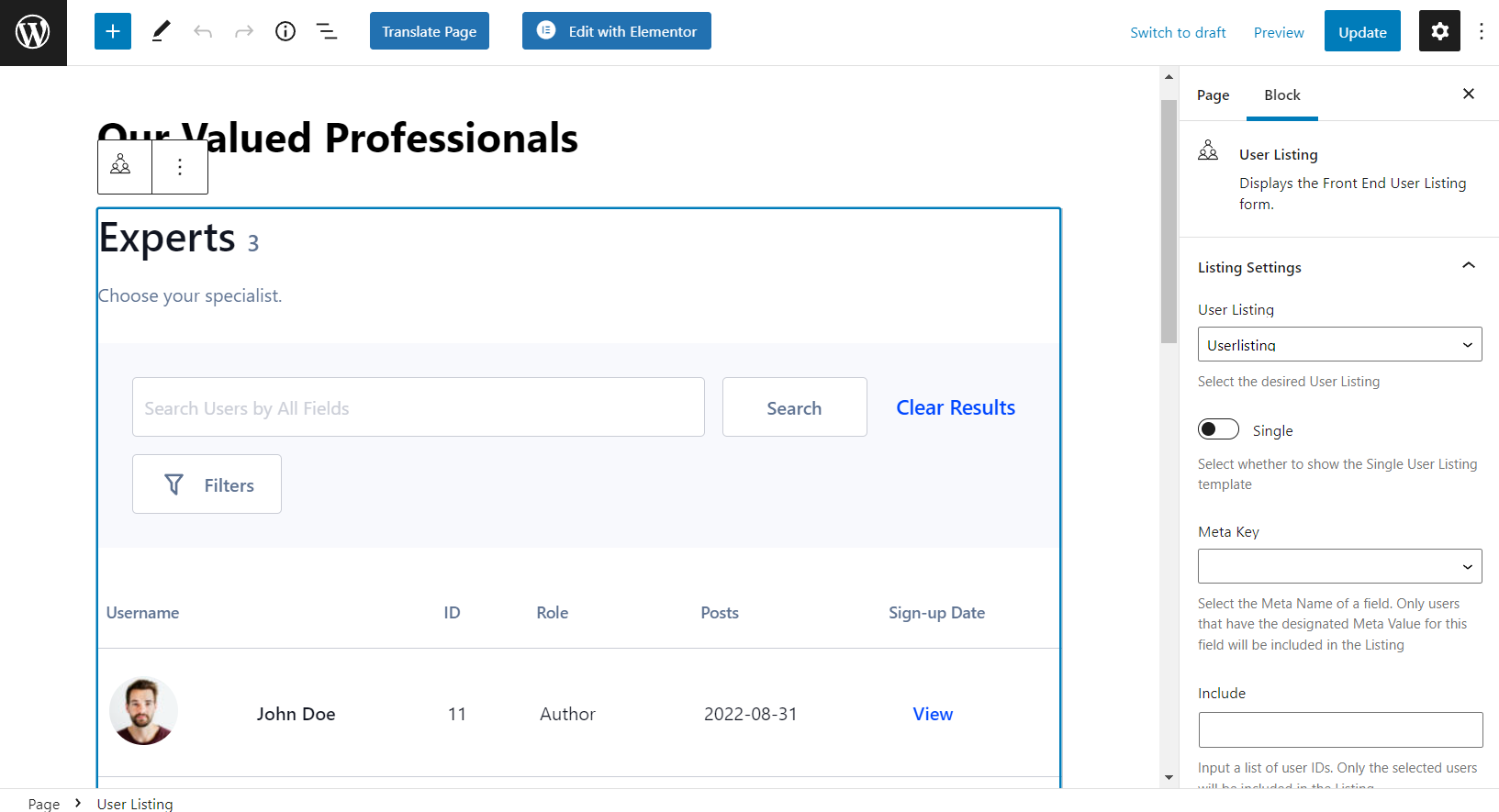Image resolution: width=1499 pixels, height=812 pixels.
Task: Click the Username column header
Action: point(142,613)
